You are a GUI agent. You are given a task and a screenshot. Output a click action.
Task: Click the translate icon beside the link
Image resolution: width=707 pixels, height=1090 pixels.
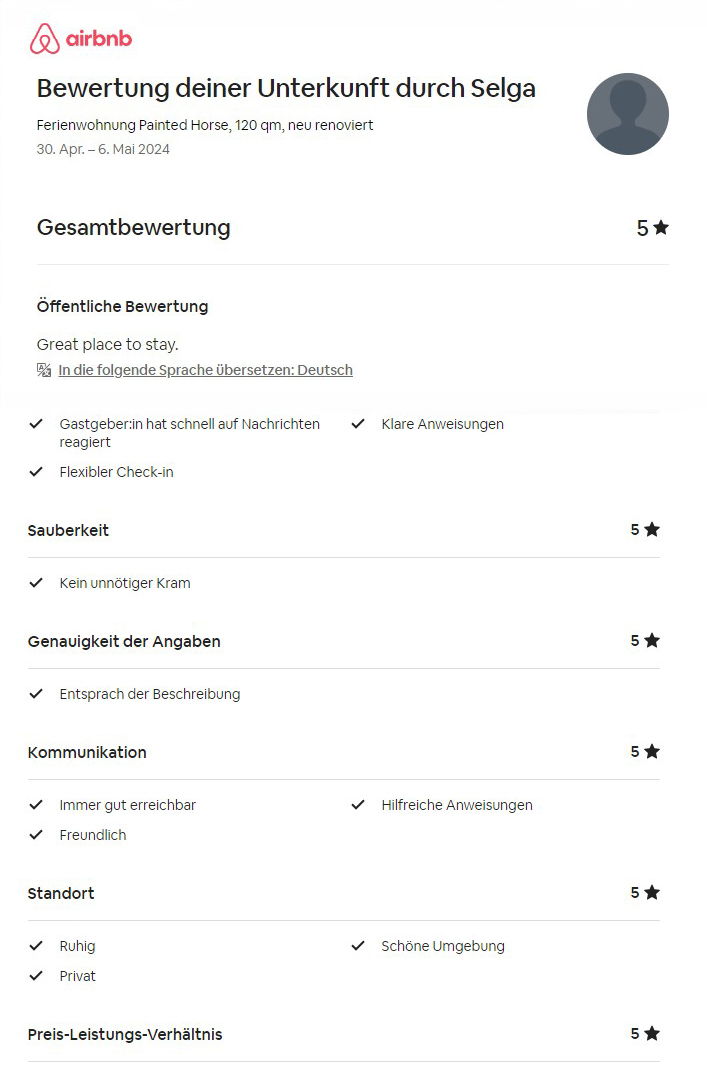pyautogui.click(x=44, y=370)
